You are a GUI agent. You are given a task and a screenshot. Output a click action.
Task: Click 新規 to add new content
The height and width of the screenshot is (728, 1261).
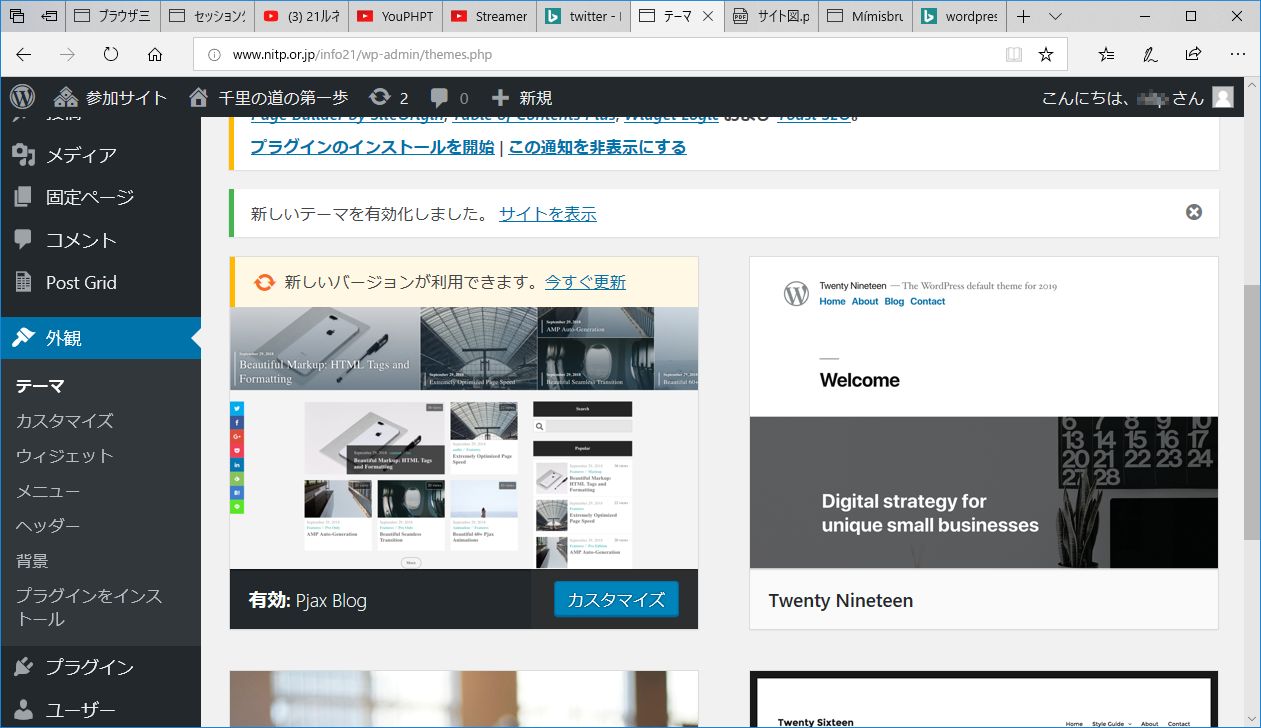coord(522,97)
